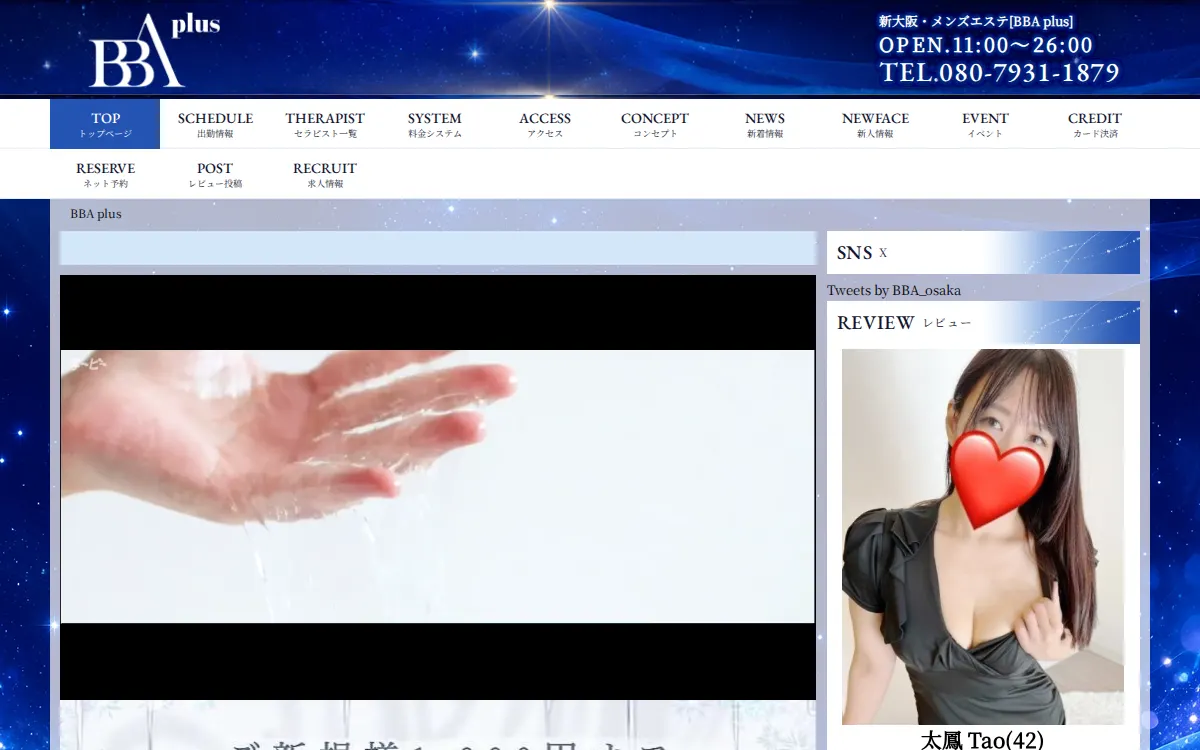Go to SCHEDULE in the navigation

[215, 124]
